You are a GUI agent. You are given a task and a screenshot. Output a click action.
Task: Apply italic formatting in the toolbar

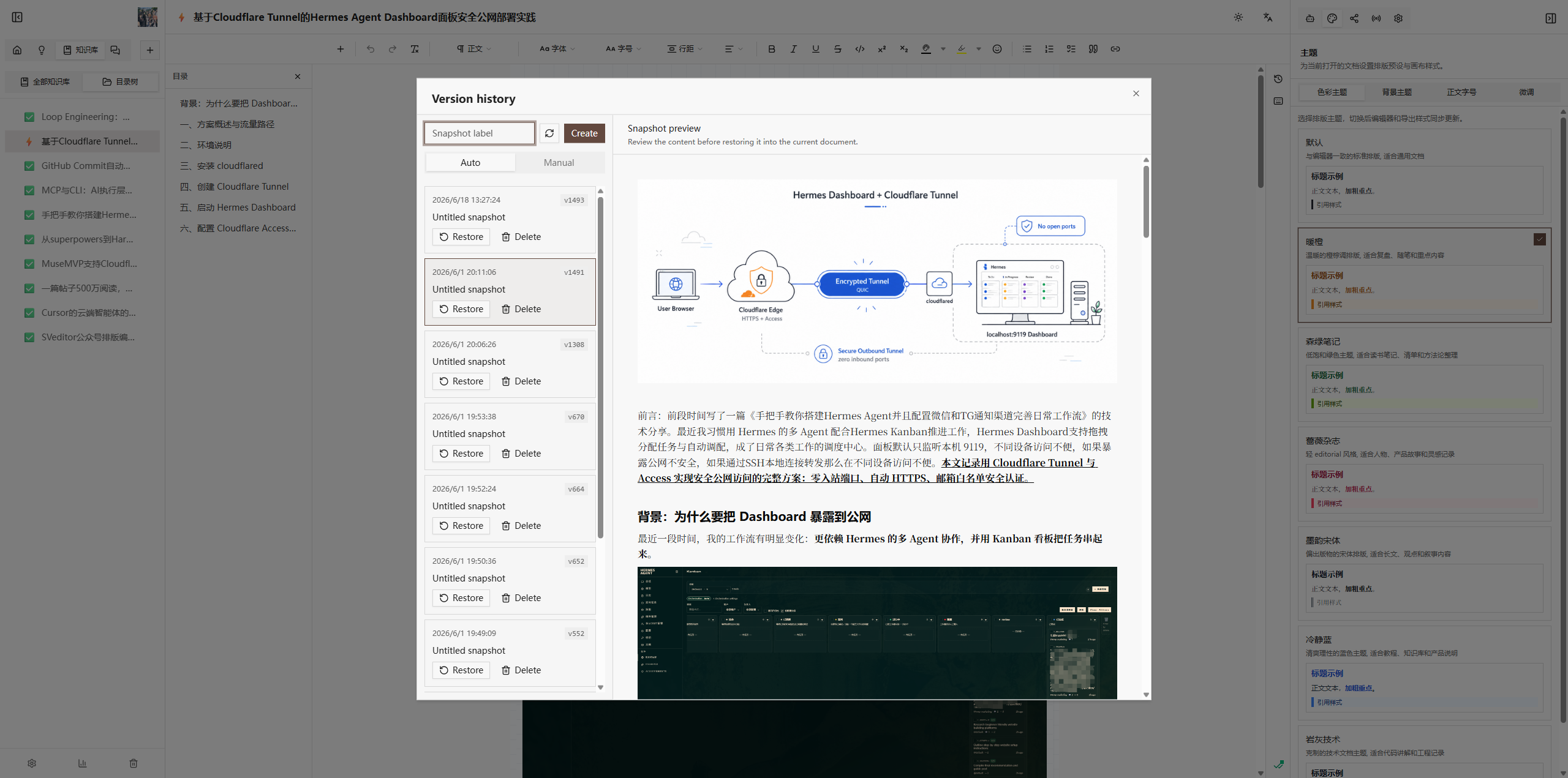click(x=794, y=49)
